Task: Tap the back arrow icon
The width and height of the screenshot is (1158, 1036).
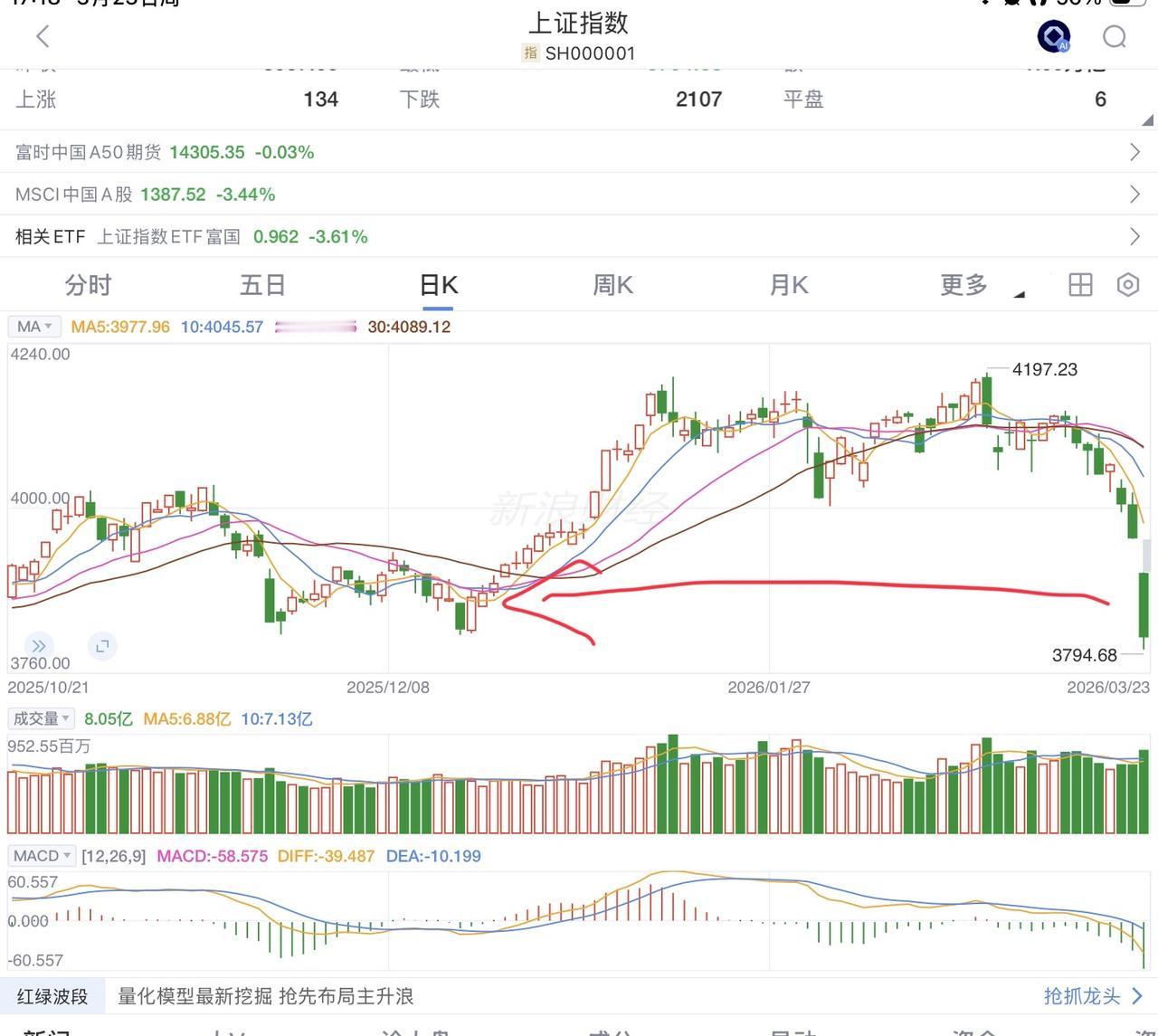Action: (43, 36)
